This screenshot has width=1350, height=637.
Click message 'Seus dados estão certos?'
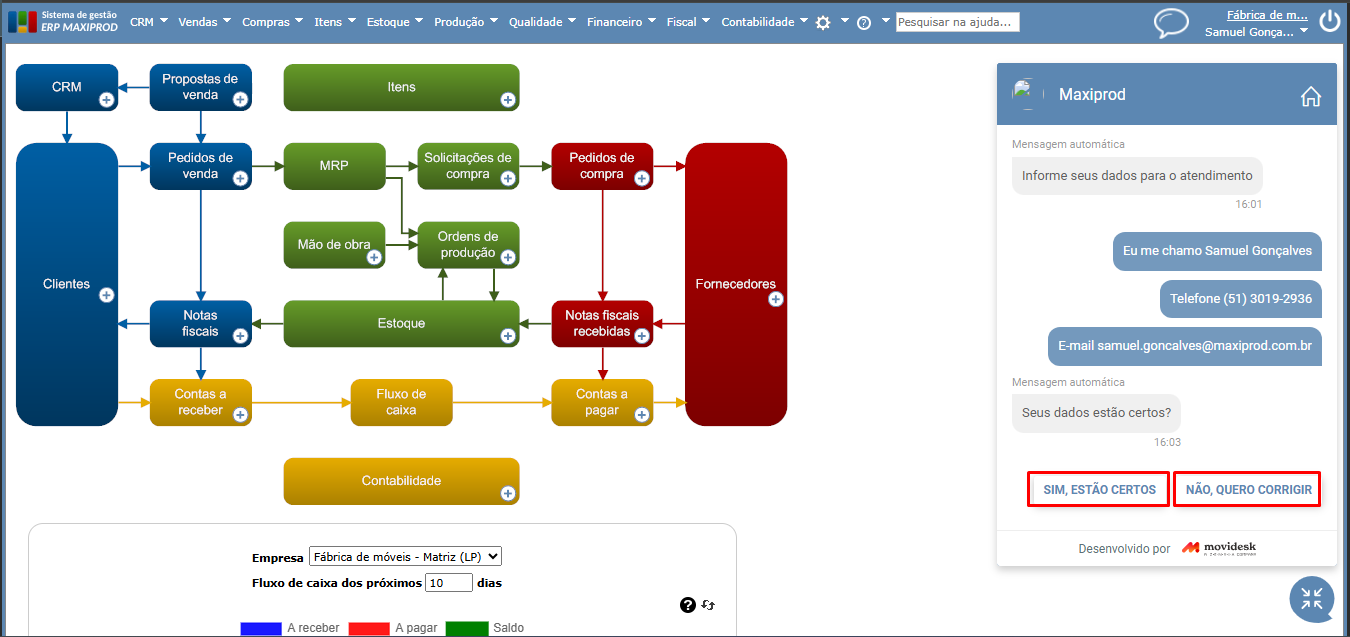pos(1097,413)
